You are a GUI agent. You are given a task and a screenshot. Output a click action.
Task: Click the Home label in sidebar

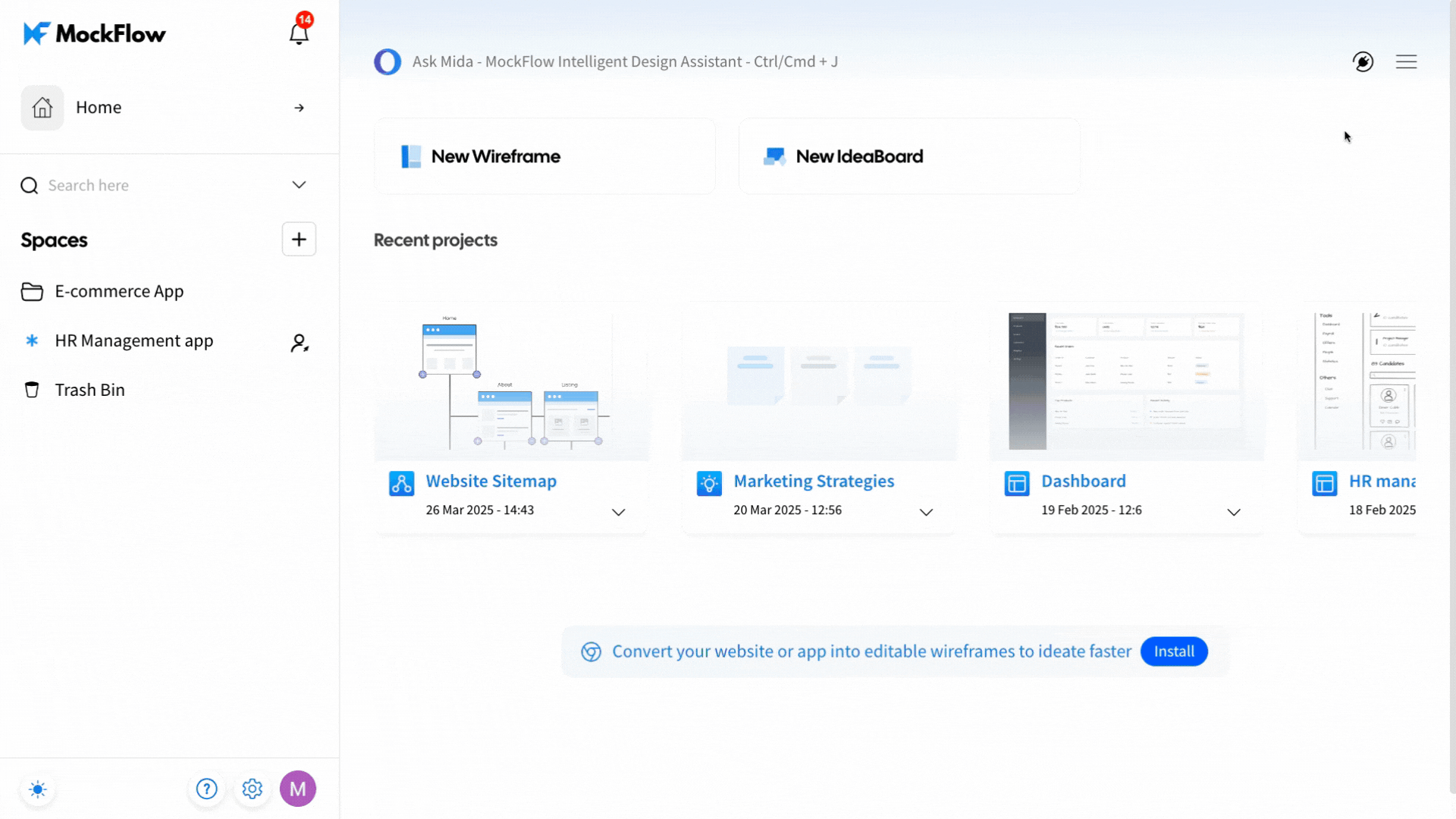tap(99, 108)
